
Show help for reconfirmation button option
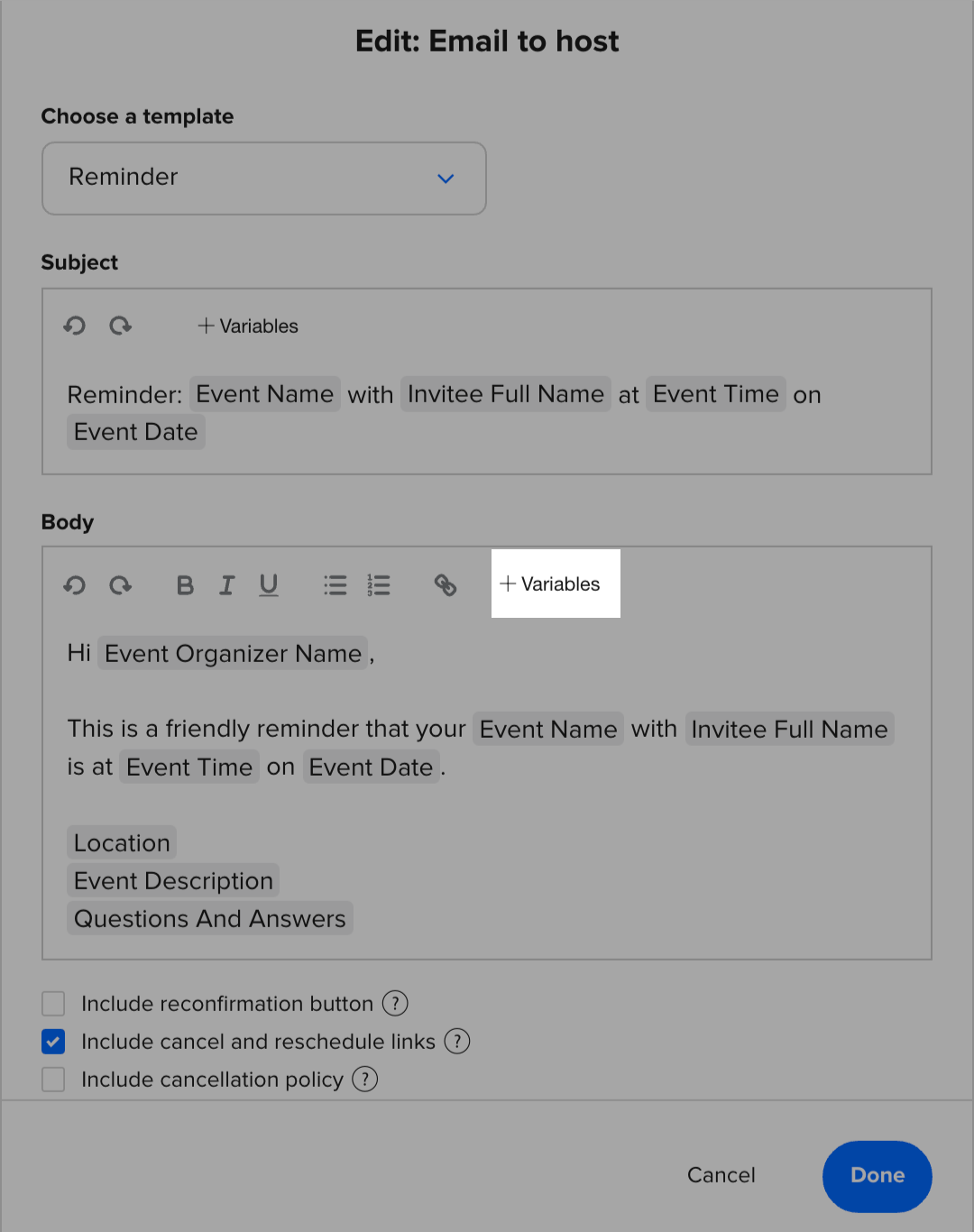pos(395,1003)
